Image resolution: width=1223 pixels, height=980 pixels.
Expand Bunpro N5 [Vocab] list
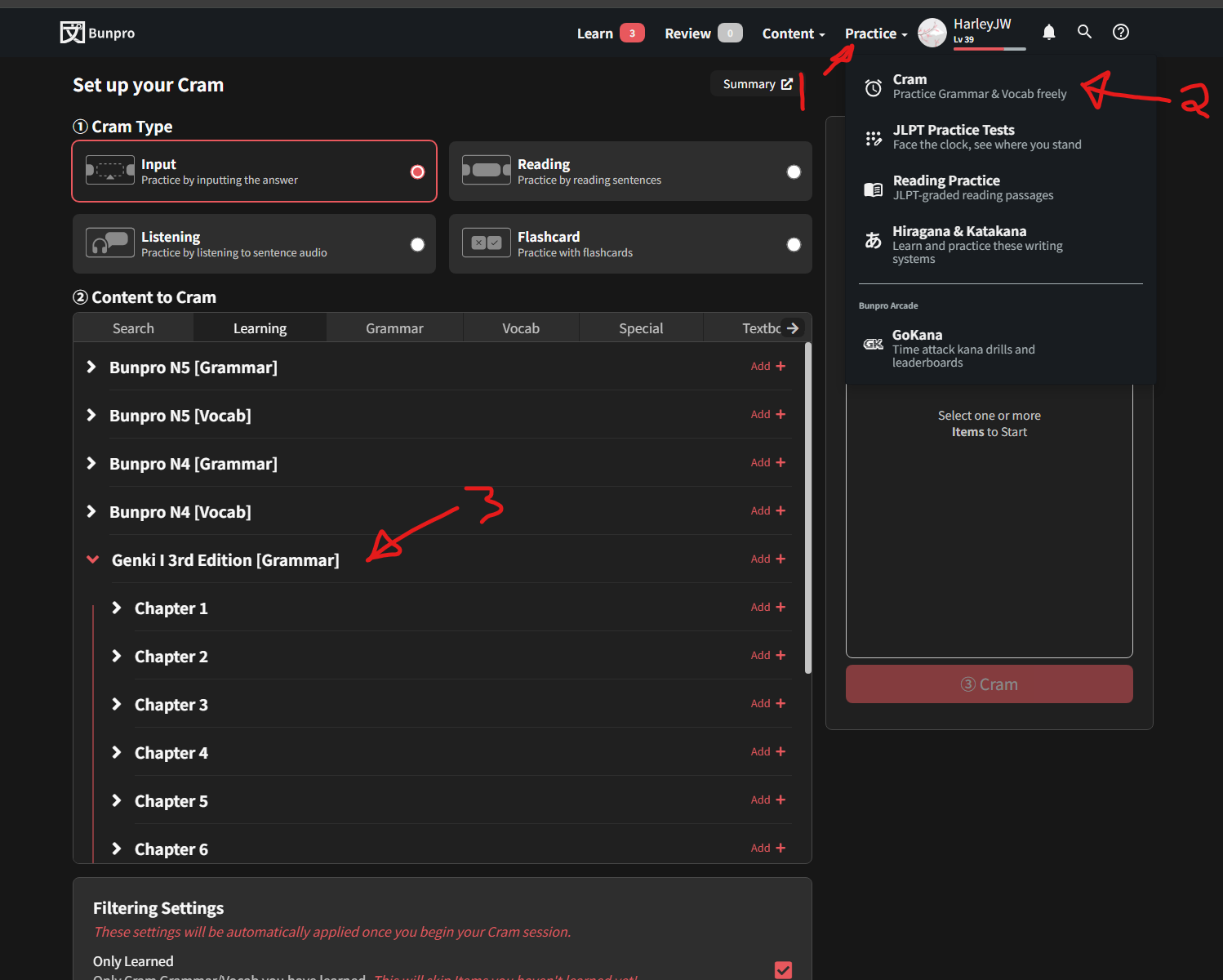(x=91, y=416)
